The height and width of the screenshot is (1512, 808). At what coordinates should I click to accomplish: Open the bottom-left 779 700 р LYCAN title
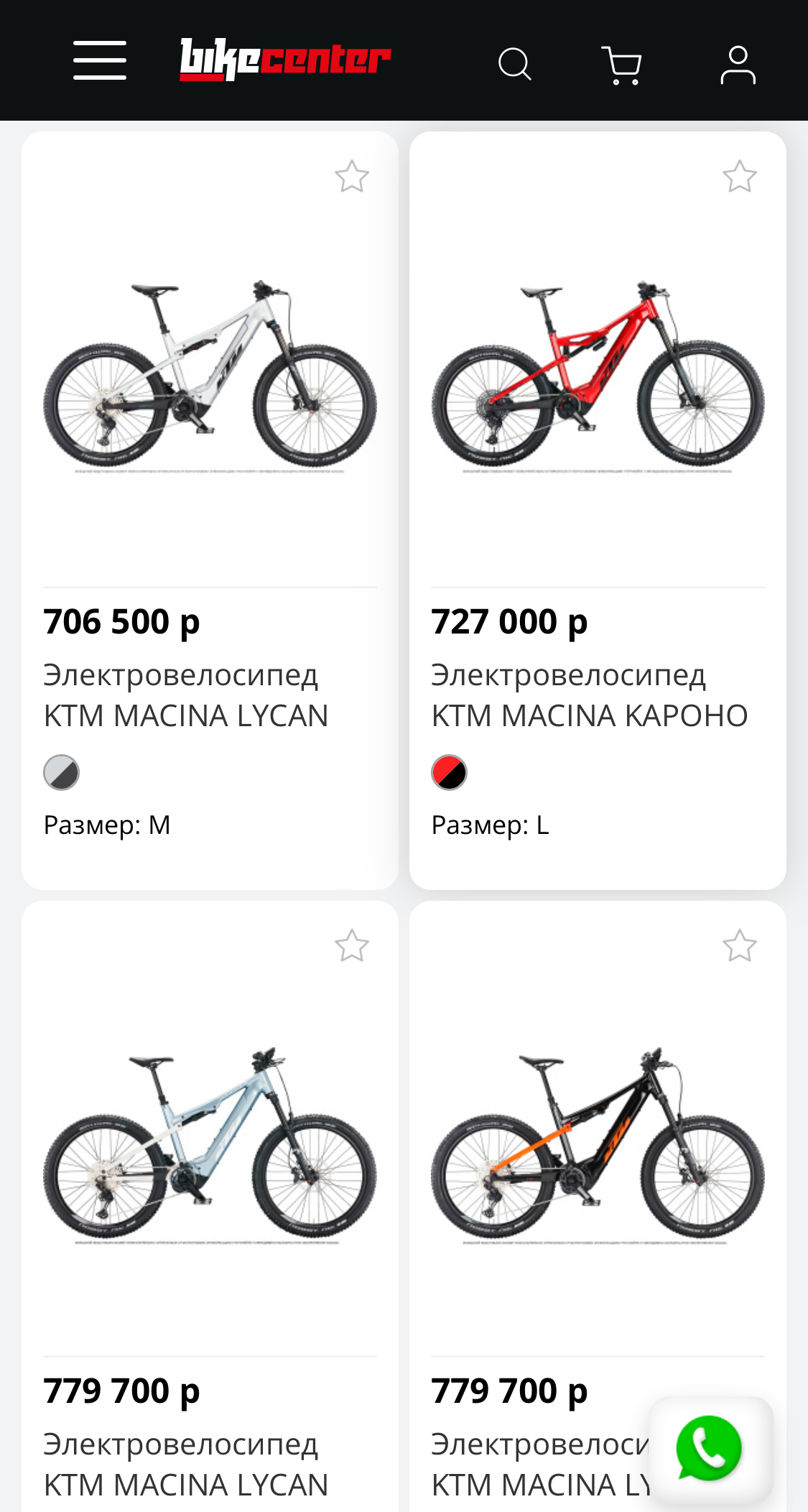pos(185,1465)
